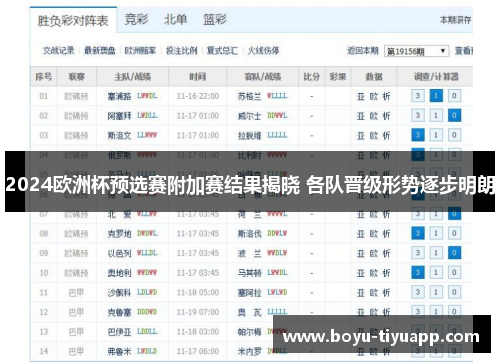500x362 pixels.
Task: Select option 3 for match 09 以色列
Action: (418, 253)
